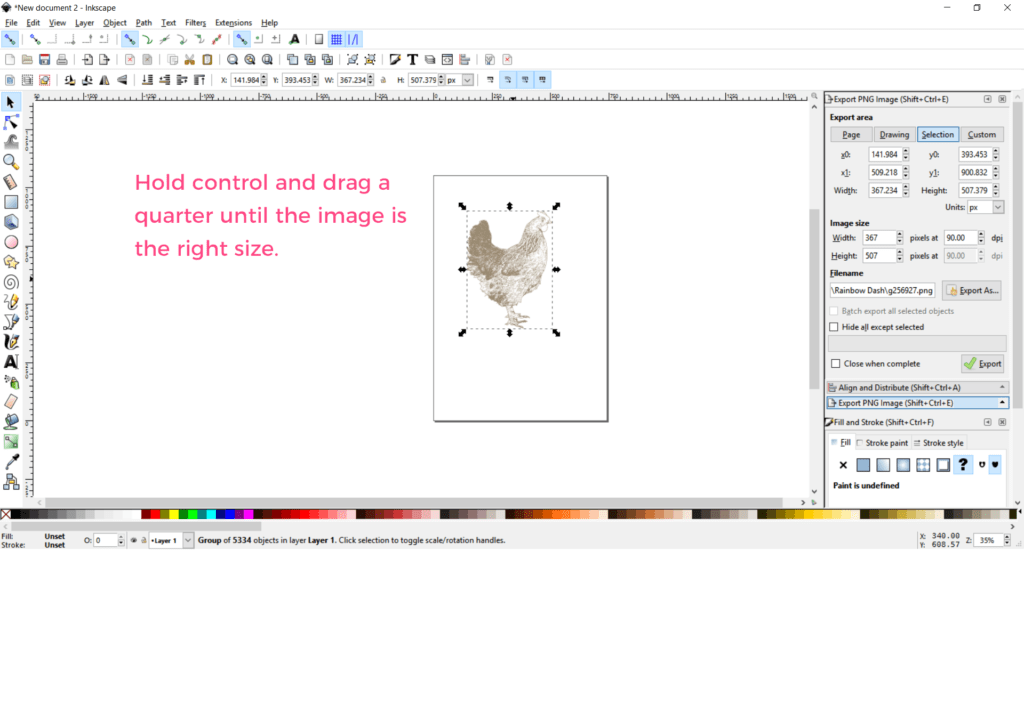Step Export area x0 spinner

pos(906,154)
